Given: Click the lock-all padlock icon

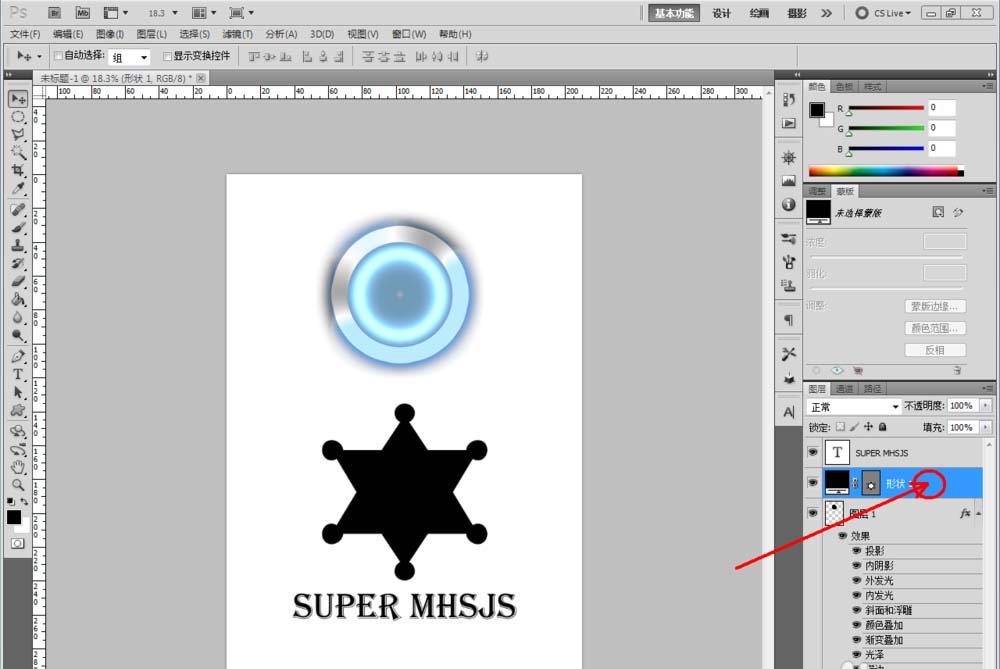Looking at the screenshot, I should click(x=882, y=427).
